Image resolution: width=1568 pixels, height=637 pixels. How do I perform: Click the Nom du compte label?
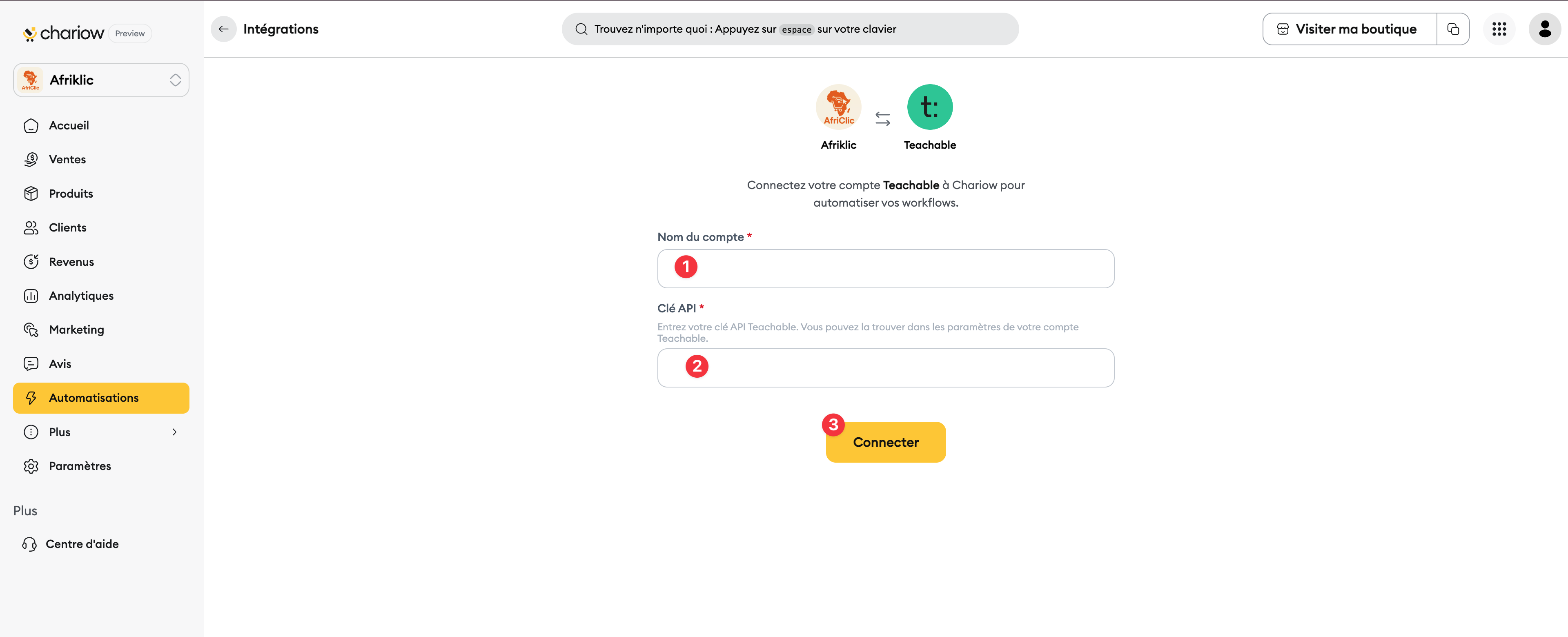pyautogui.click(x=700, y=237)
